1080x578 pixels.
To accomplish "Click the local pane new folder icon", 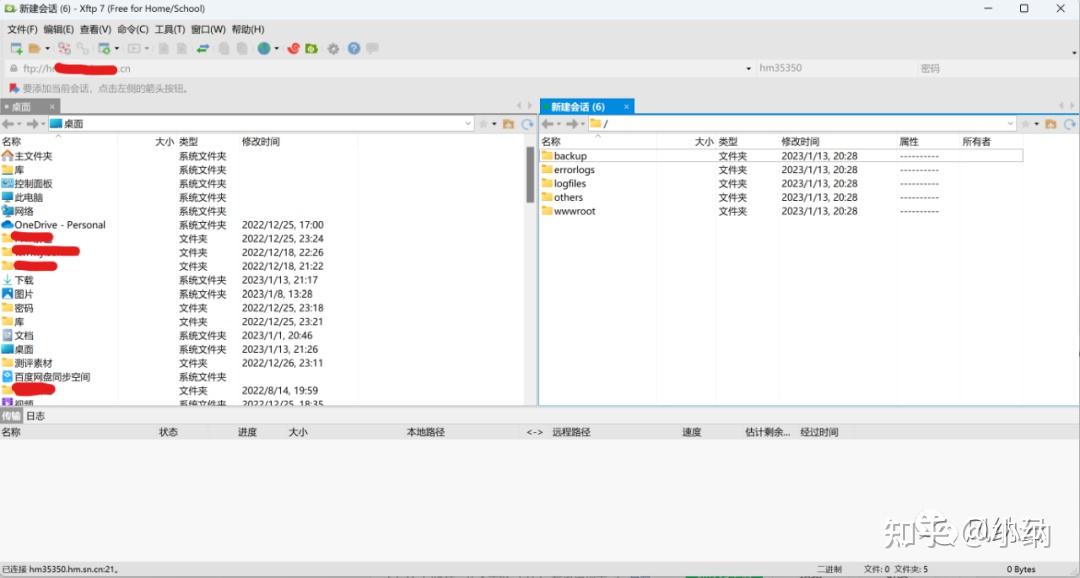I will pyautogui.click(x=508, y=124).
